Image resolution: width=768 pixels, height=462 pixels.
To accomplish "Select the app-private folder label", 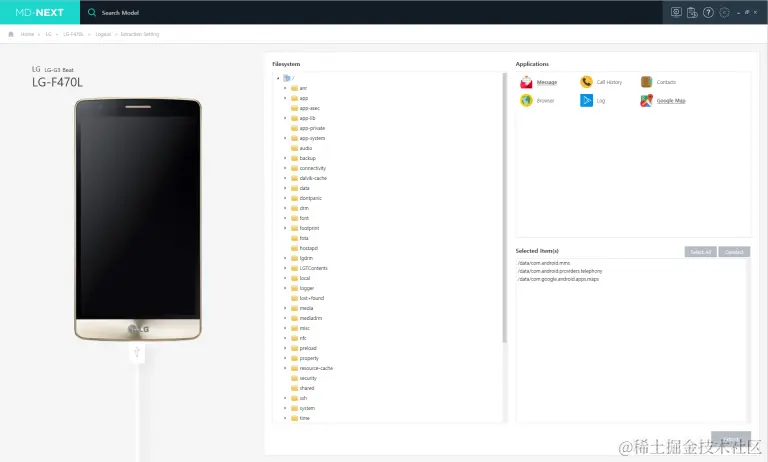I will pos(312,128).
